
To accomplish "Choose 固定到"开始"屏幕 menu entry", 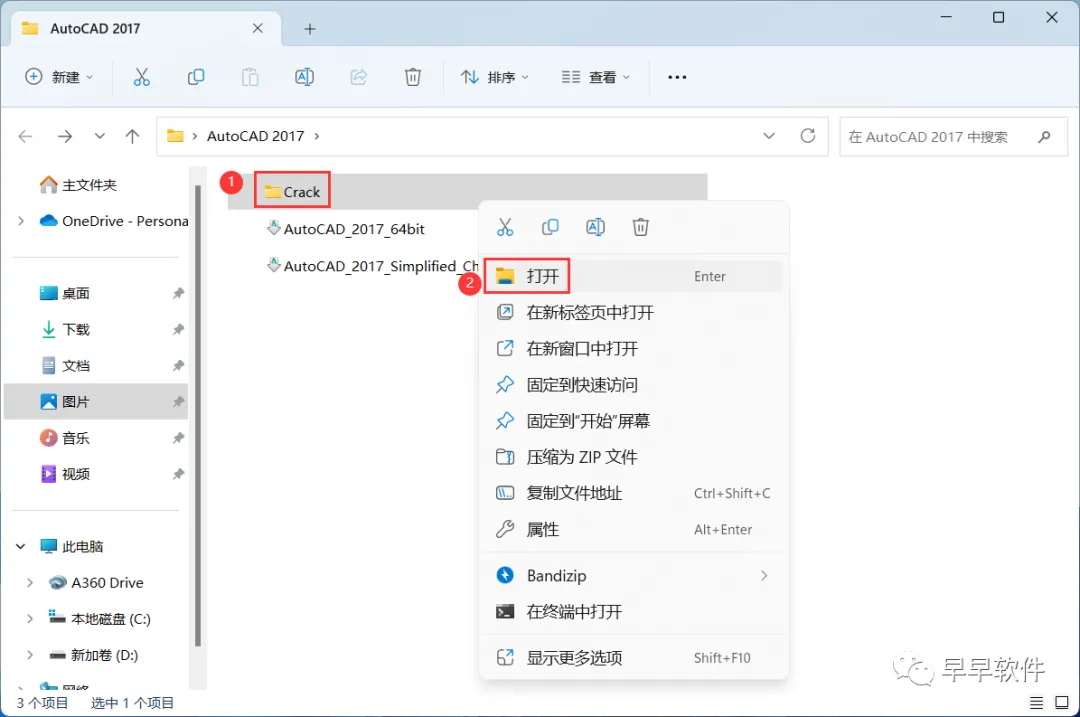I will point(634,421).
